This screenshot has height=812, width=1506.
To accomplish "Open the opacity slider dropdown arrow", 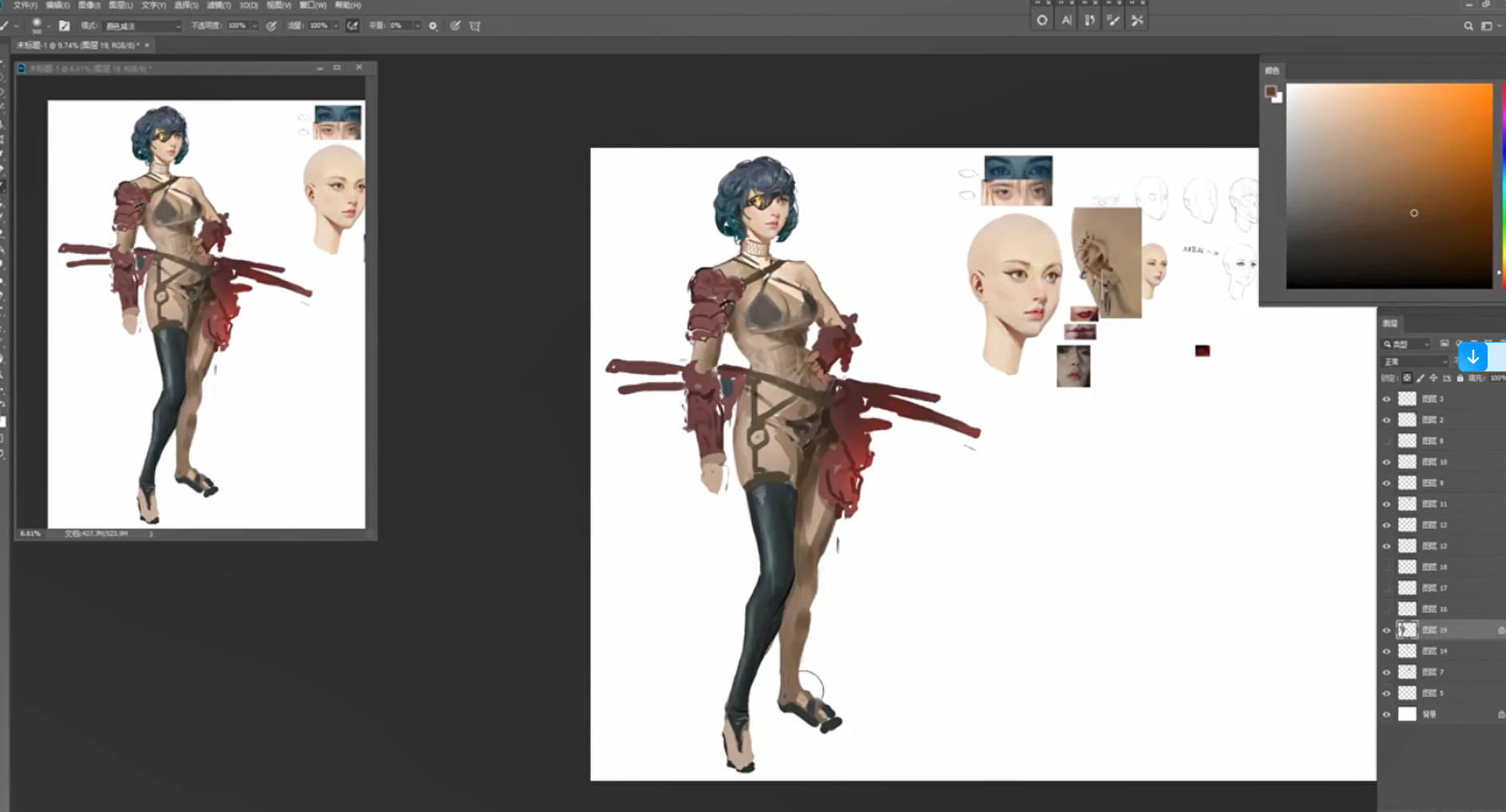I will 255,26.
